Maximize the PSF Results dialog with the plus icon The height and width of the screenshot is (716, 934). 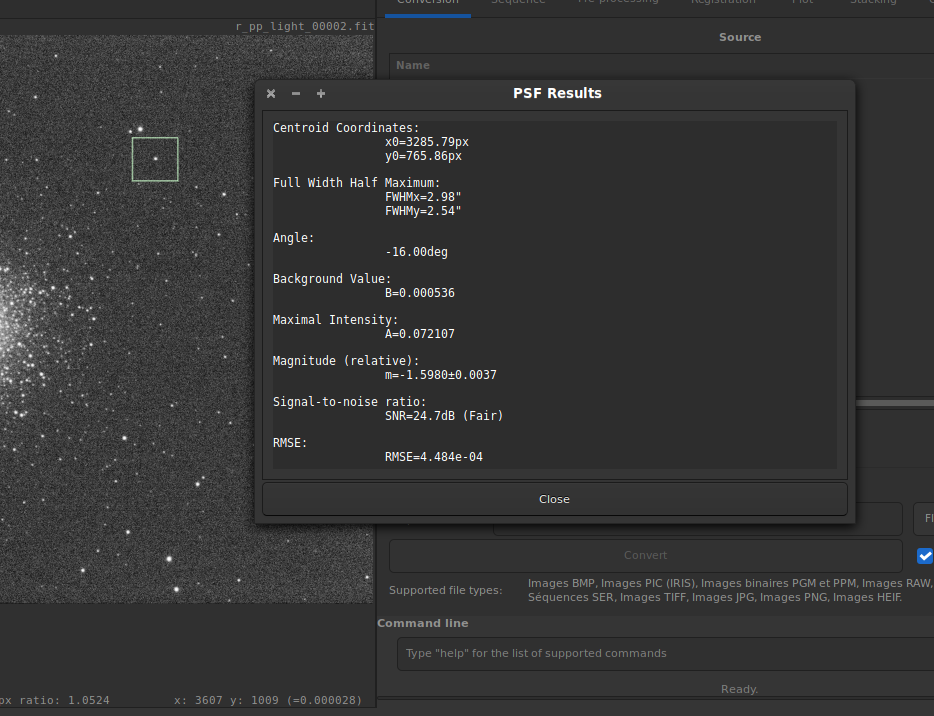(x=320, y=94)
